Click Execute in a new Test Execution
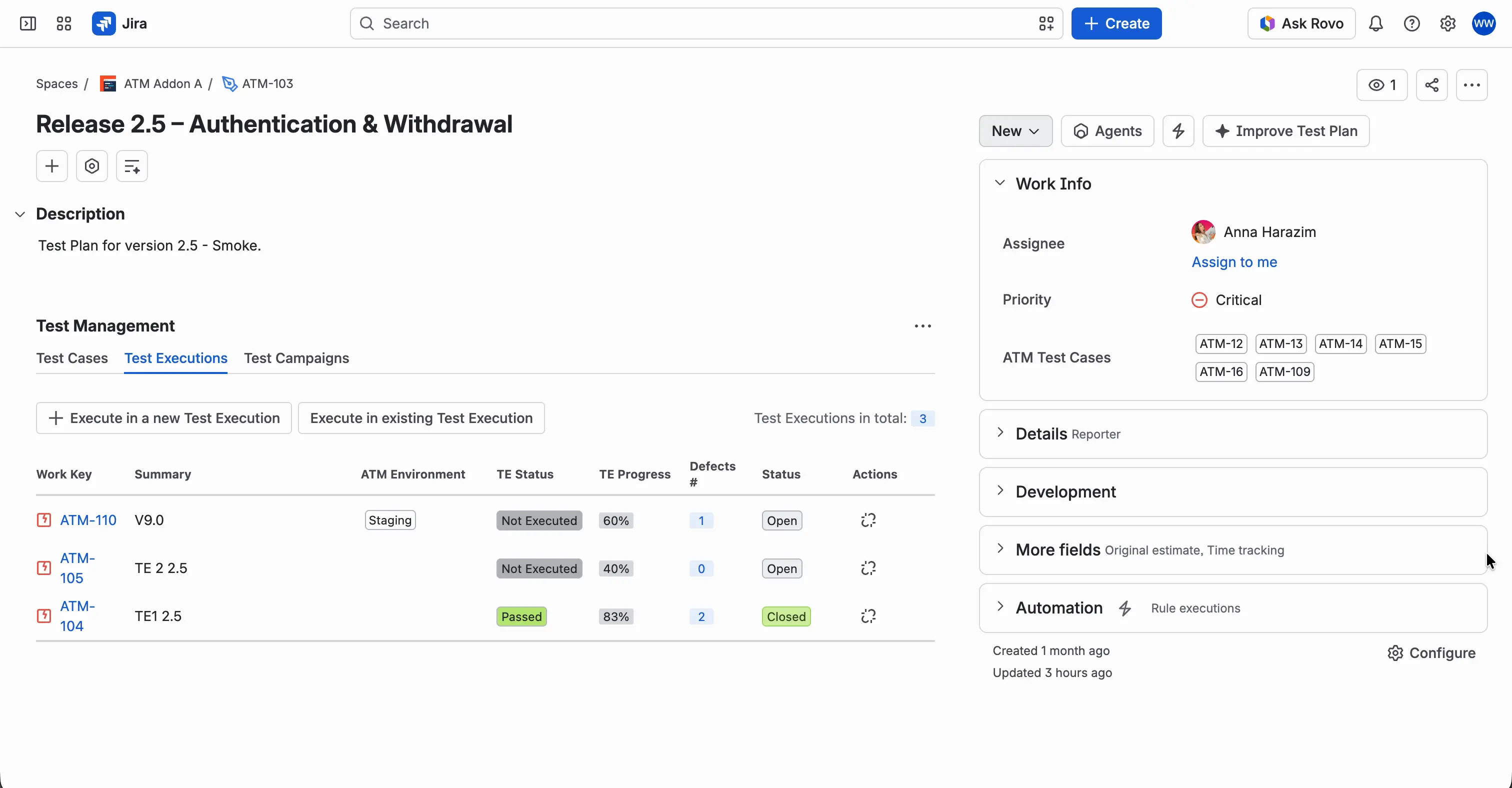Screen dimensions: 1512x788 164,418
